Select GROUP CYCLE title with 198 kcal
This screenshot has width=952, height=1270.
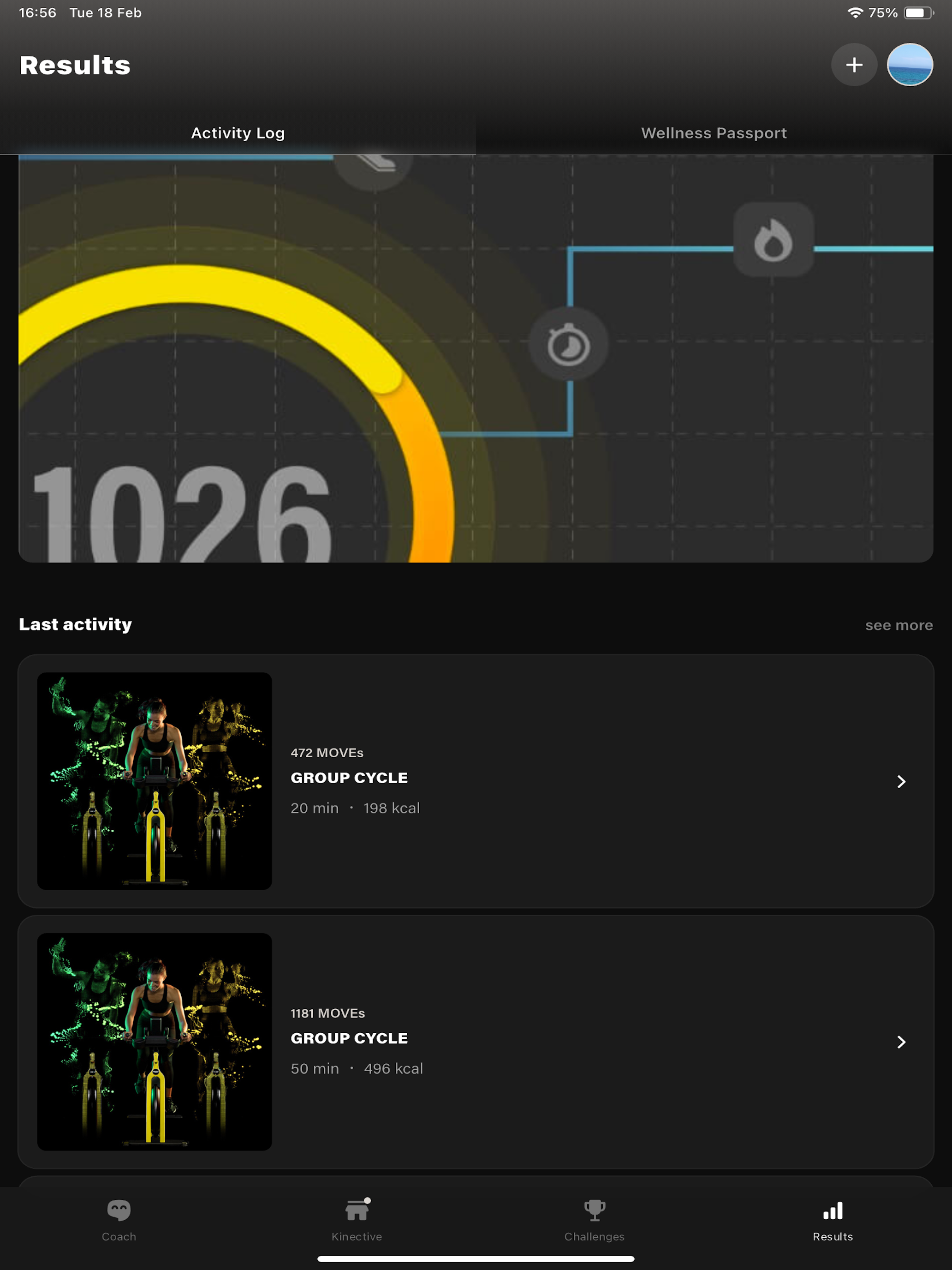349,778
